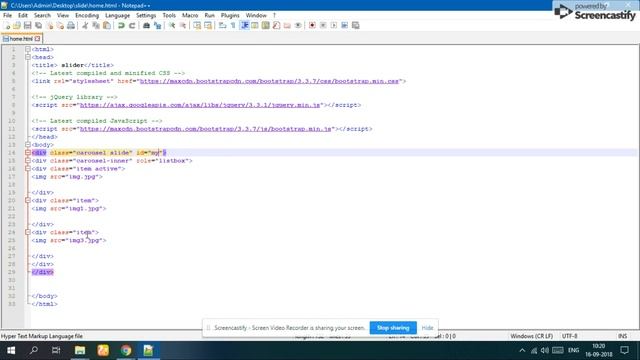Toggle synchronized vertical scrolling
Viewport: 640px width, 360px height.
tap(197, 25)
